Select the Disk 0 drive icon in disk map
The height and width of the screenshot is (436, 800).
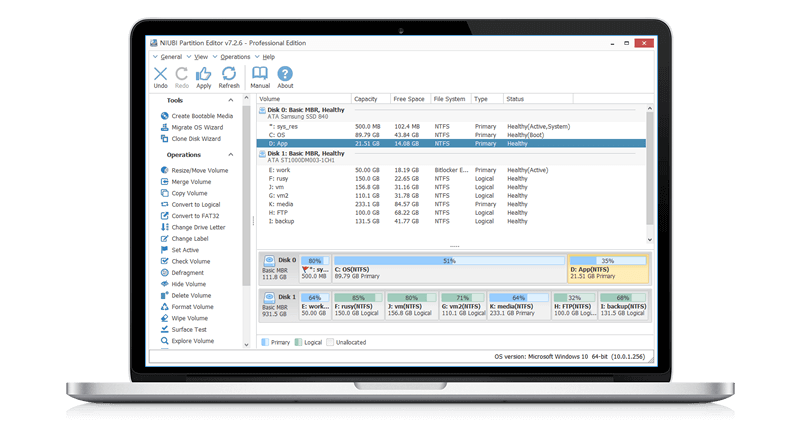(269, 261)
